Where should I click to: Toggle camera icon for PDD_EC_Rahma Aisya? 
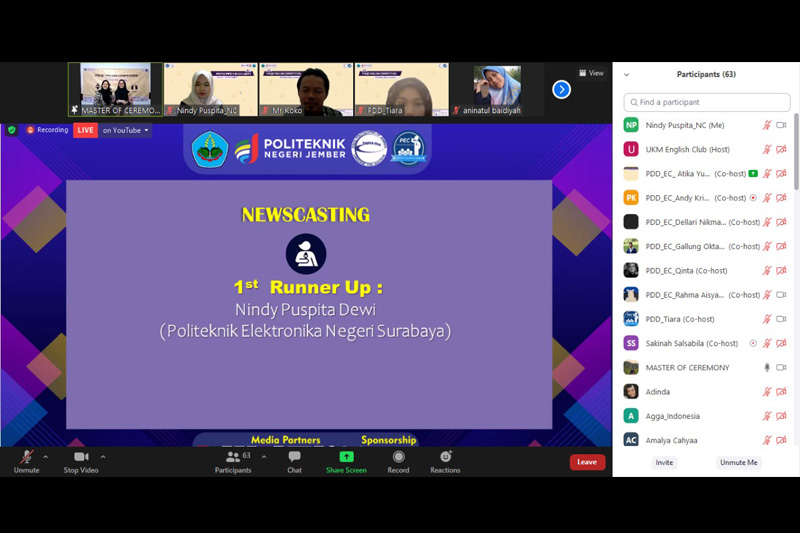pyautogui.click(x=781, y=295)
